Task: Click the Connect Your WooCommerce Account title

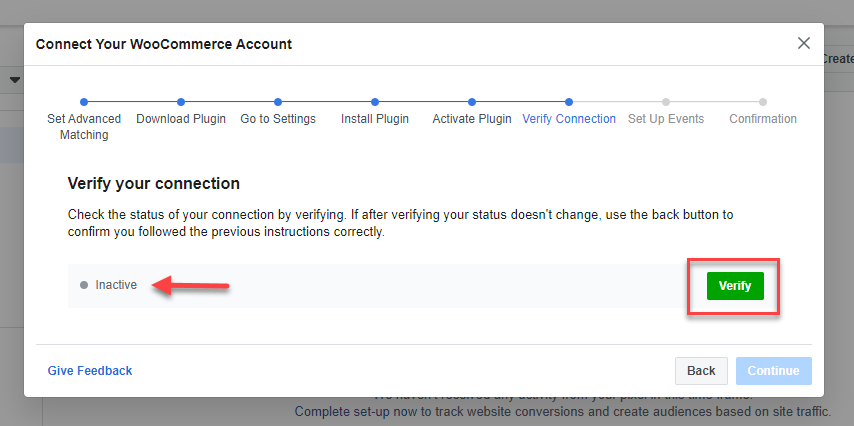Action: (x=164, y=44)
